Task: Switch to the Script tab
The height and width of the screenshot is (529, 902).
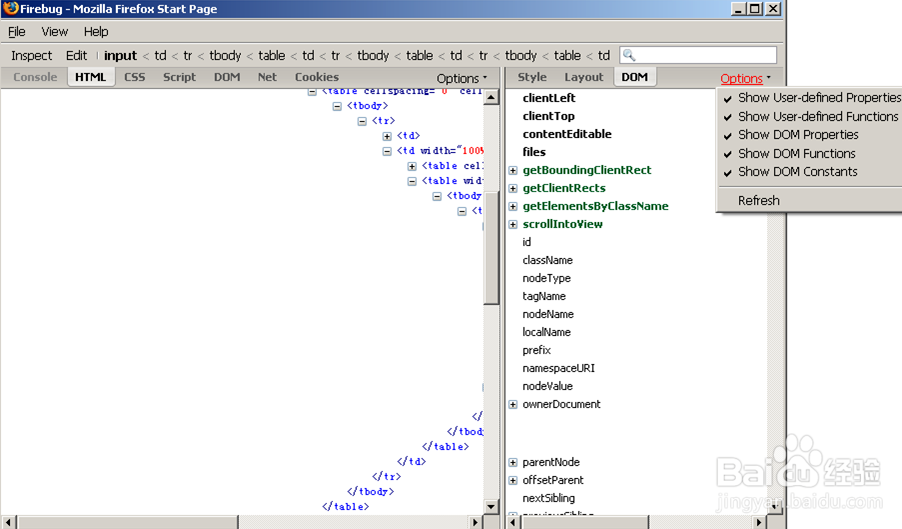Action: pos(180,77)
